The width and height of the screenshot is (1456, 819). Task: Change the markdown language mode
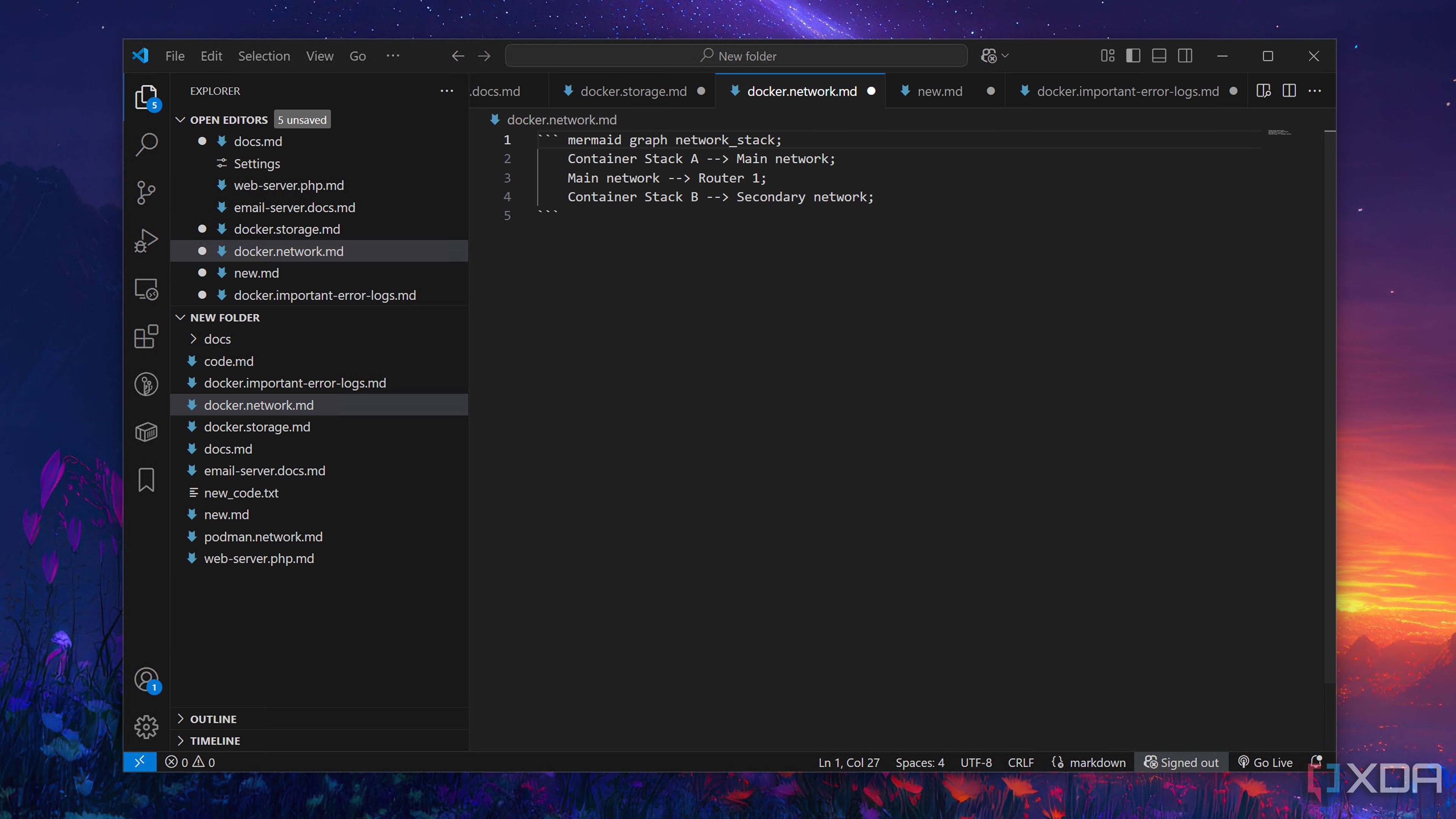click(1097, 763)
